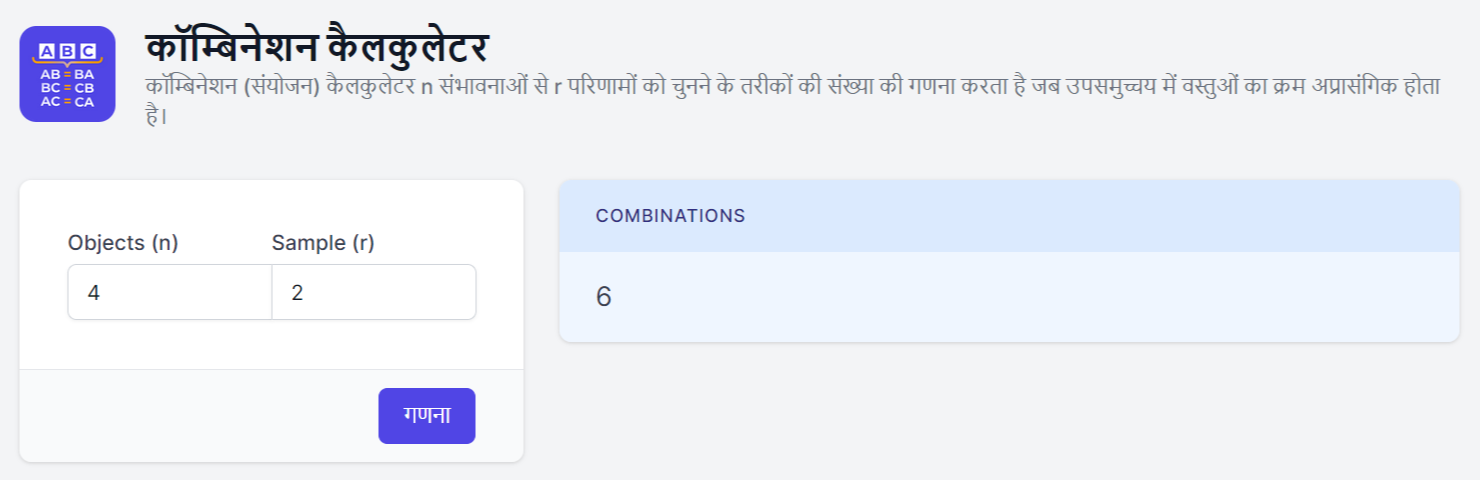Viewport: 1480px width, 480px height.
Task: Click the letter A tile in logo
Action: 47,51
